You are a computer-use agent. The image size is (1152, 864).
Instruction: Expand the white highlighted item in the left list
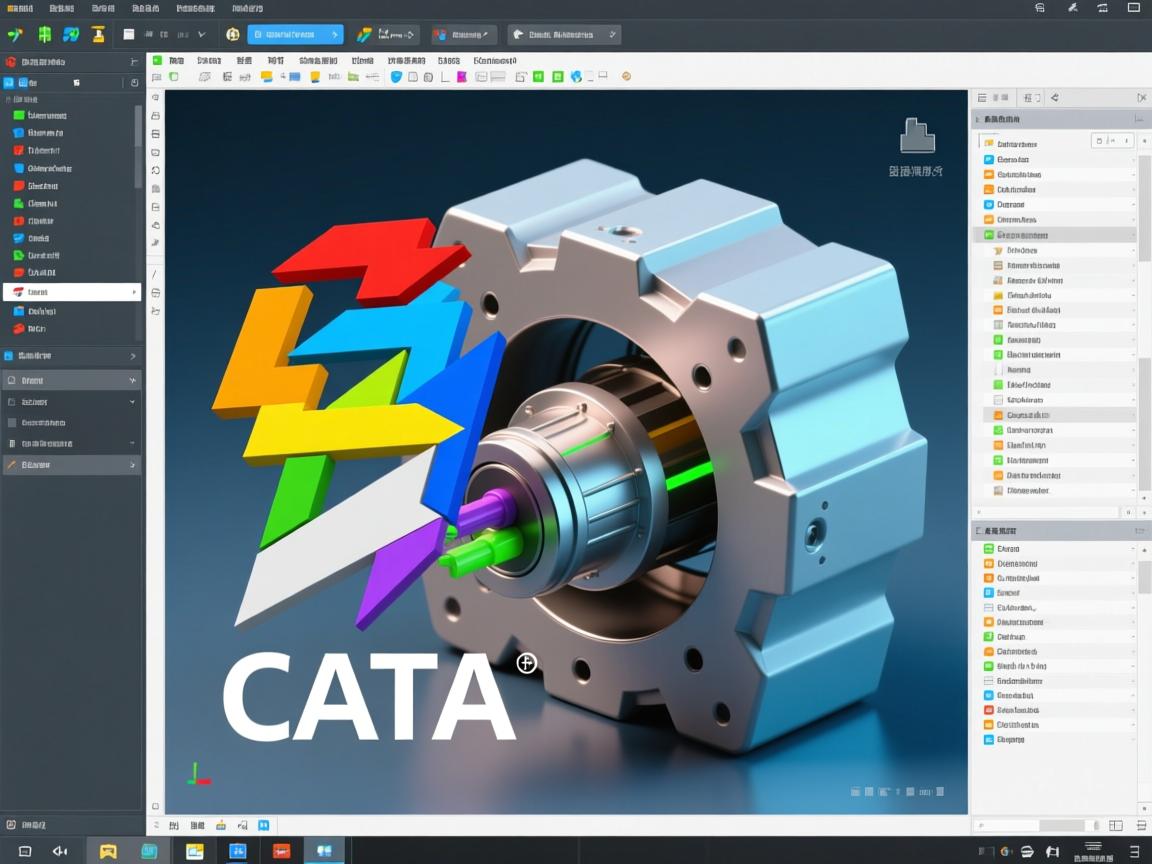click(x=135, y=292)
